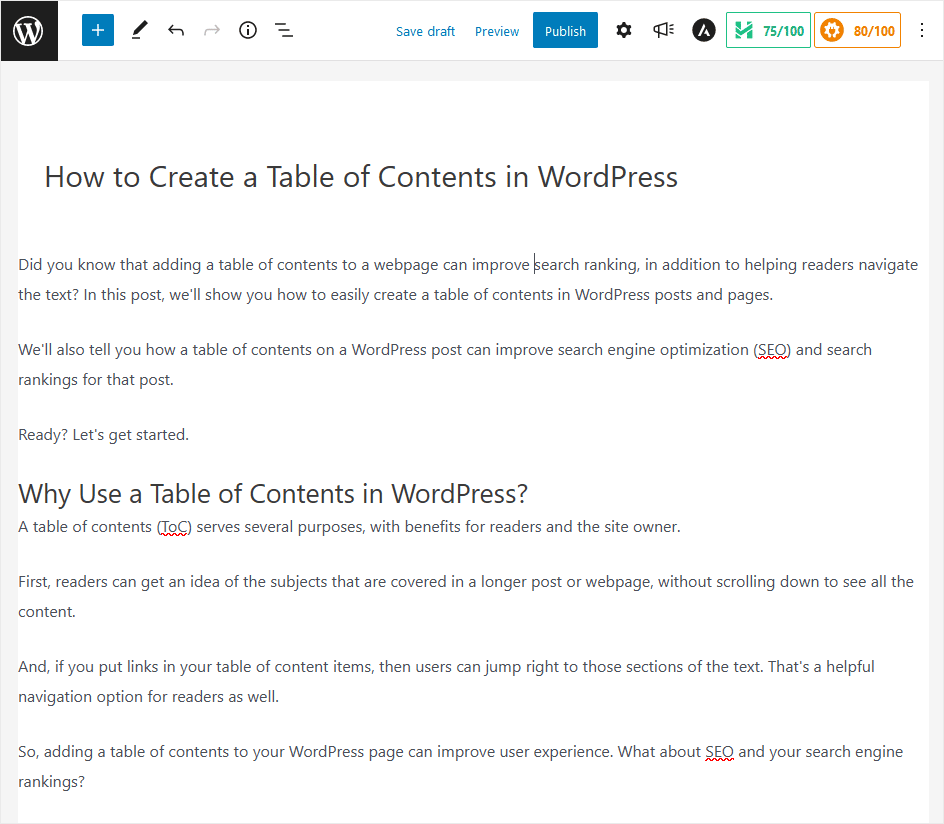Screen dimensions: 944x824
Task: Place cursor in the post title field
Action: click(x=360, y=176)
